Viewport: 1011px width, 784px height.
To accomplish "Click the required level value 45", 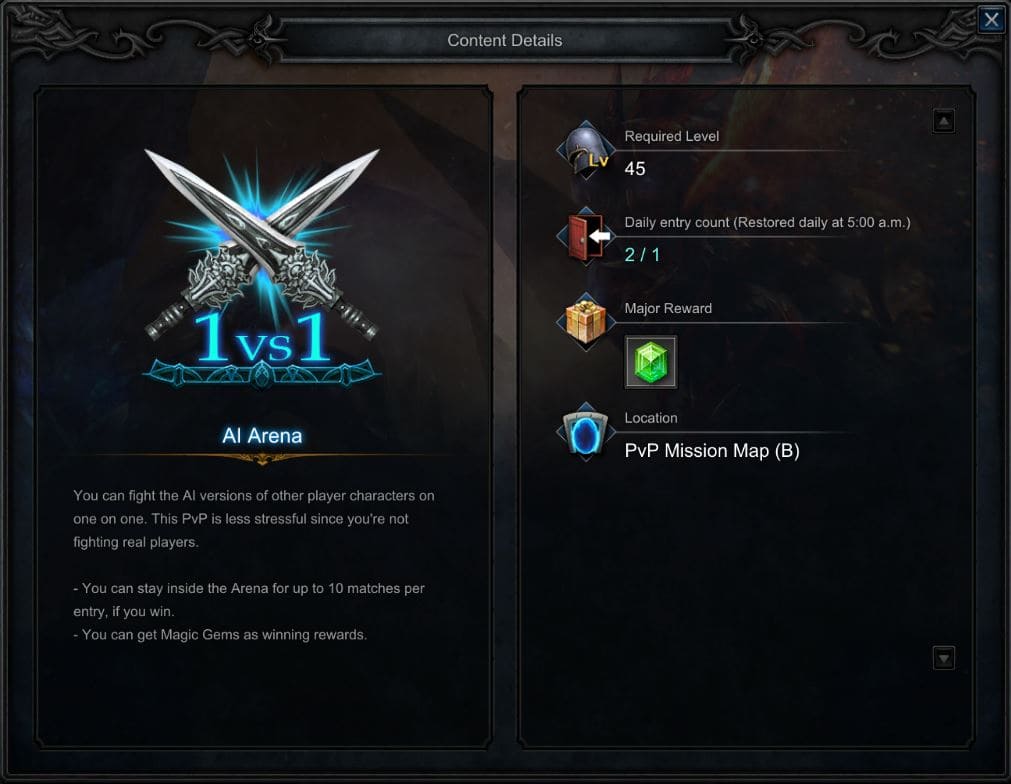I will tap(634, 169).
